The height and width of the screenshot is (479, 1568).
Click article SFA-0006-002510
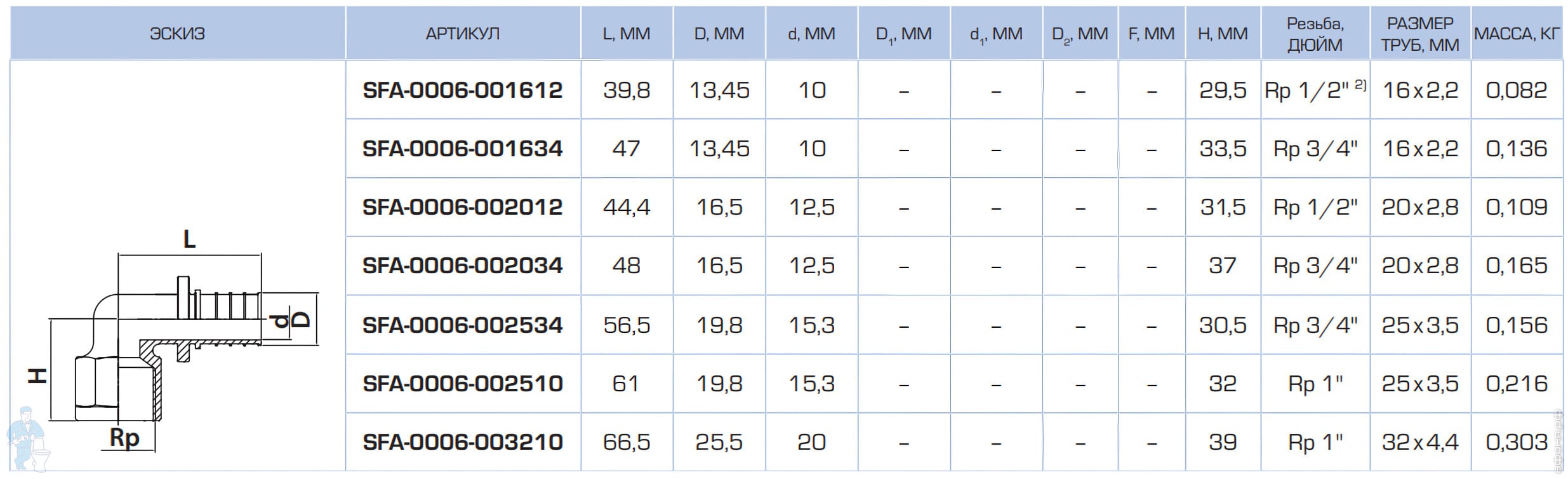(462, 384)
